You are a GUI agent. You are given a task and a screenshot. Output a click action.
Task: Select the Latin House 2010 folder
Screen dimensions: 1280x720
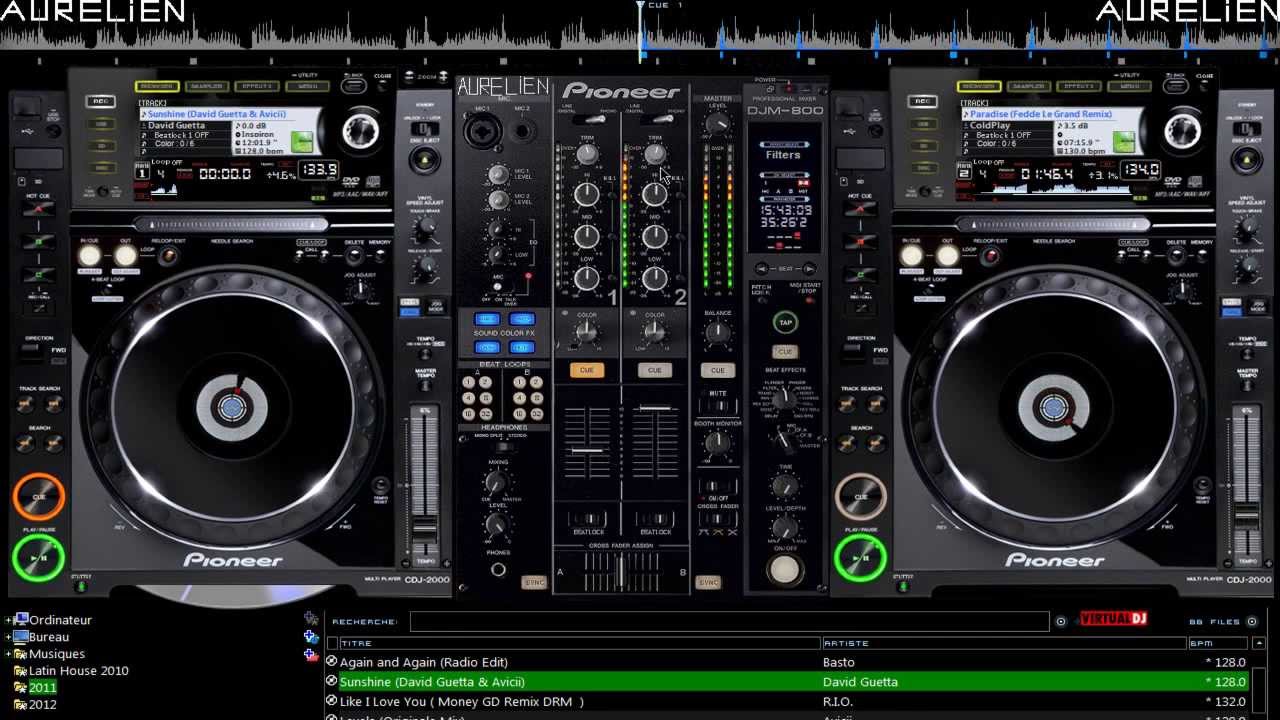(x=79, y=671)
